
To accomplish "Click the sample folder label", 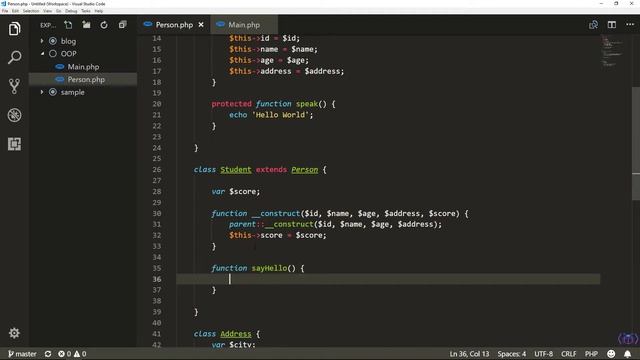I will tap(73, 92).
